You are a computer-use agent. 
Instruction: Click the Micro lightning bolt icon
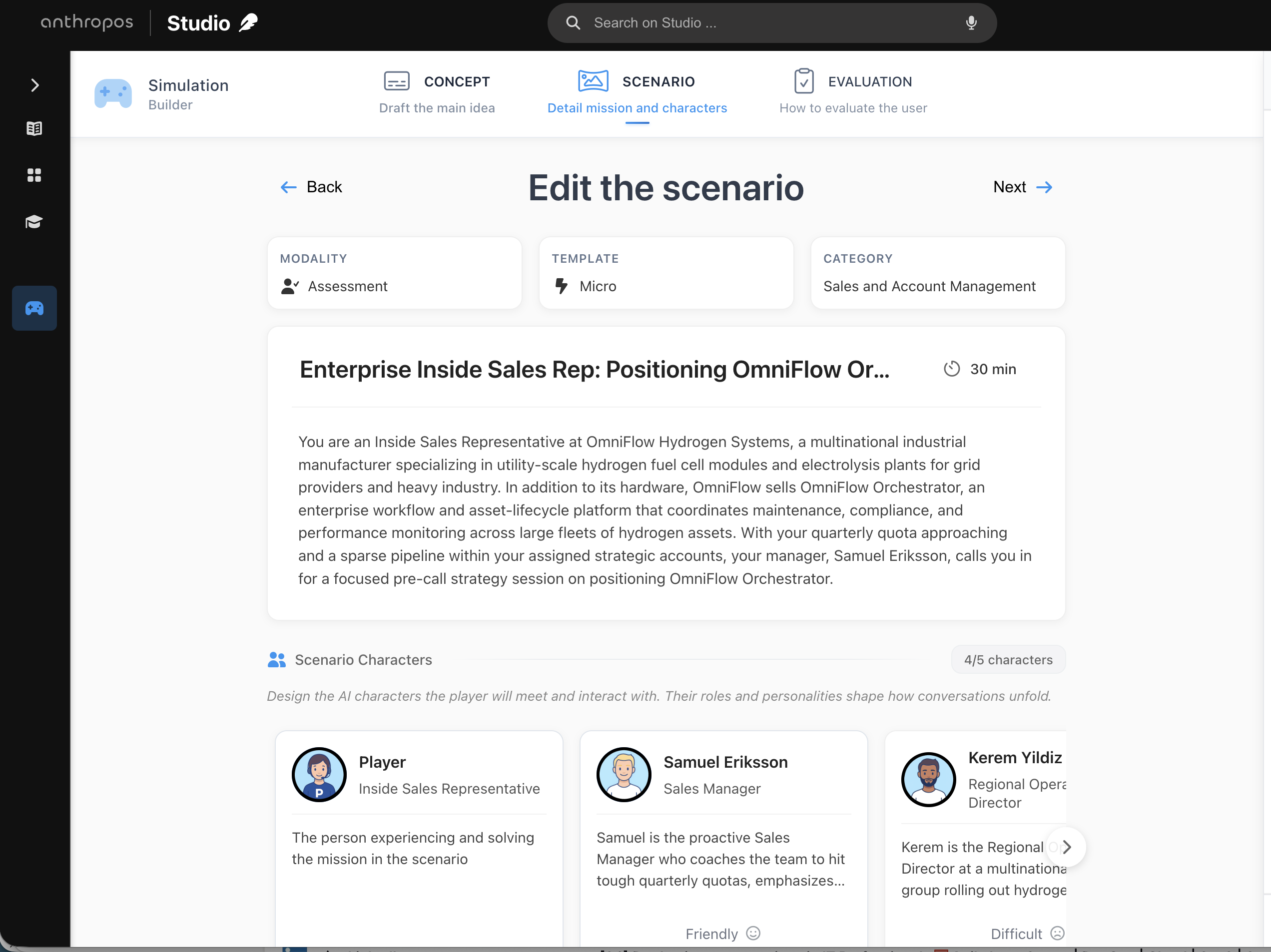pyautogui.click(x=562, y=286)
